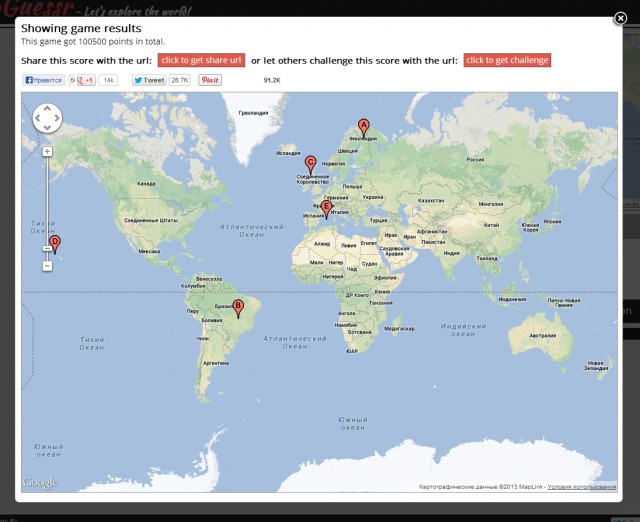Click the Facebook Like button
Viewport: 640px width, 522px height.
(44, 80)
